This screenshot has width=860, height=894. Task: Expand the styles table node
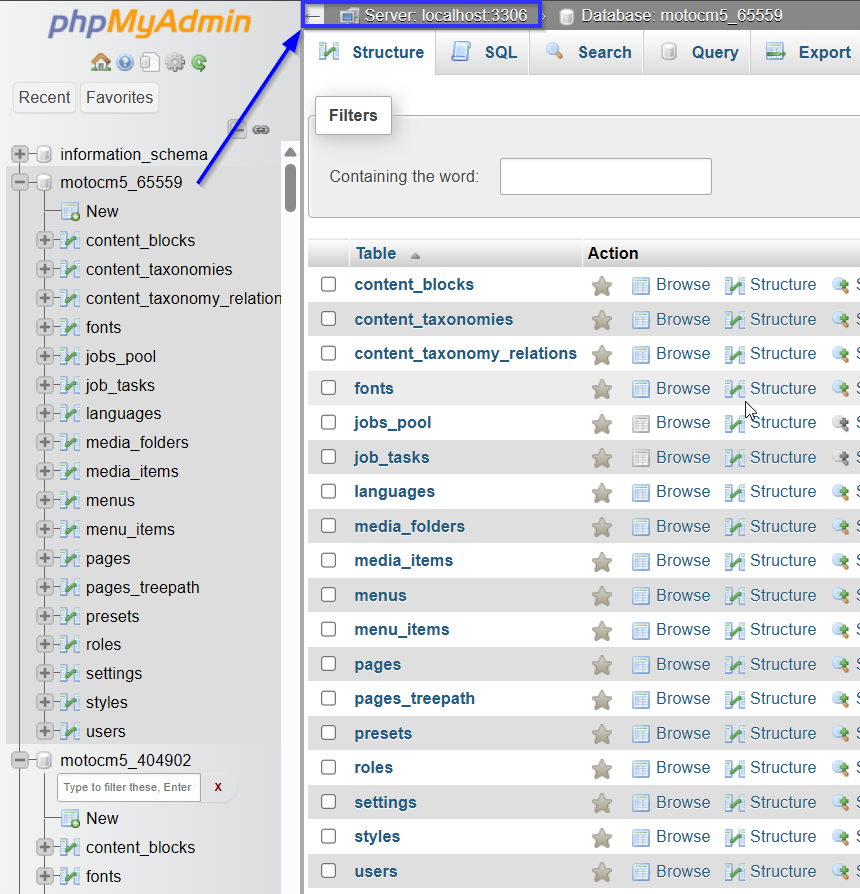pos(44,702)
